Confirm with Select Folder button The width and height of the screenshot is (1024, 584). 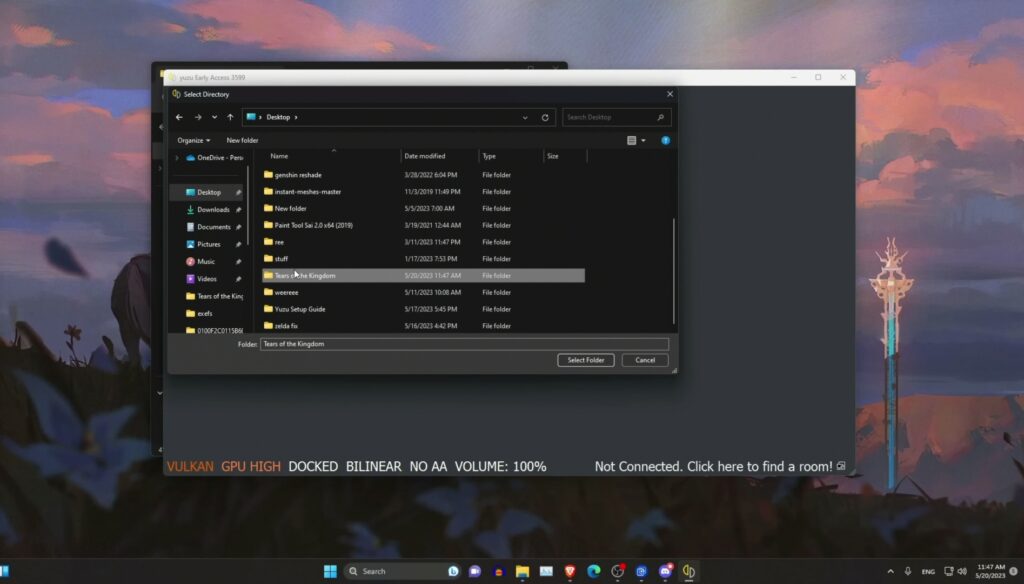pos(586,360)
